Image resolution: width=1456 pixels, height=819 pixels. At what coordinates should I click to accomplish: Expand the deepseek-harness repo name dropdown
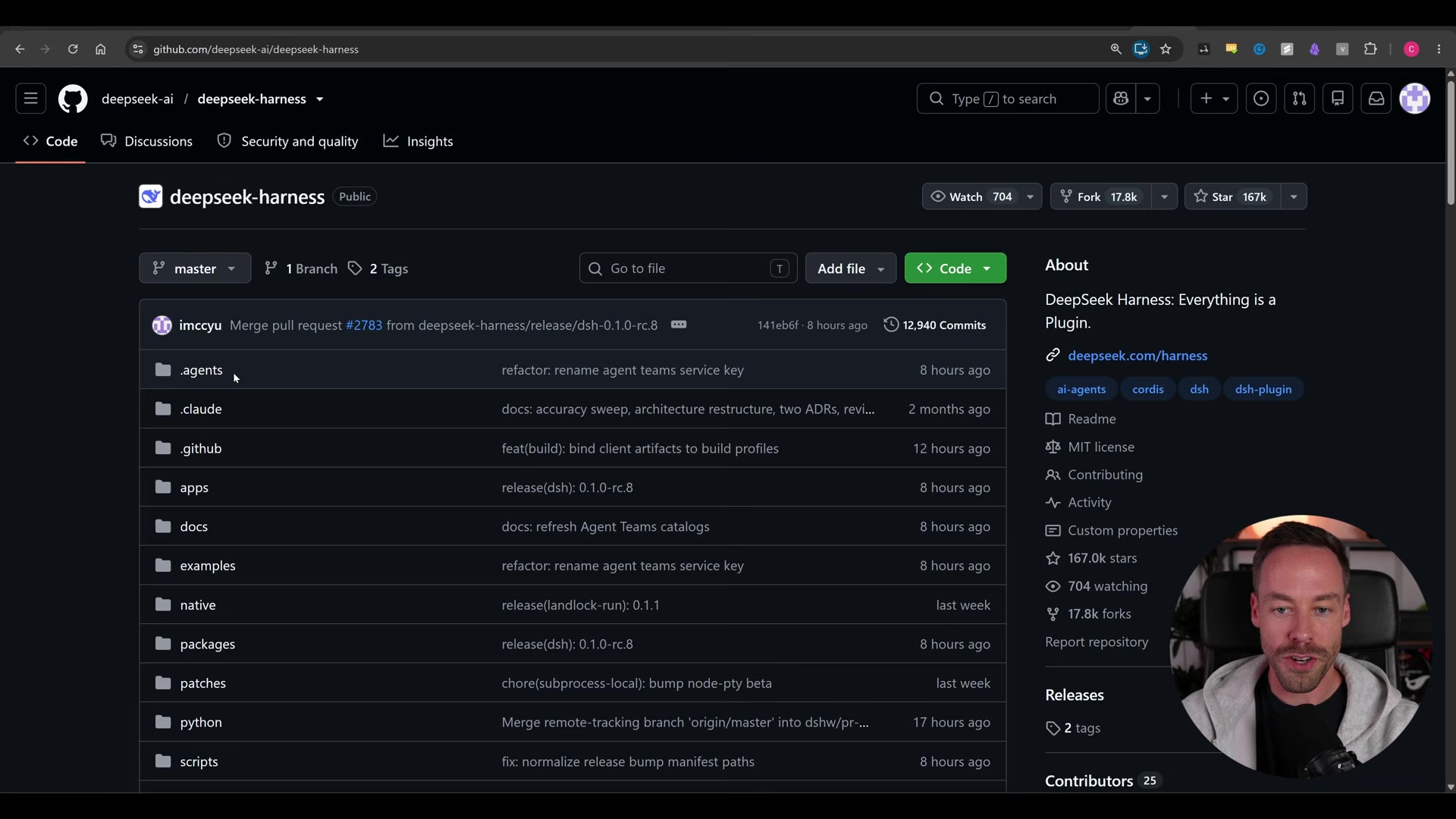pyautogui.click(x=320, y=99)
